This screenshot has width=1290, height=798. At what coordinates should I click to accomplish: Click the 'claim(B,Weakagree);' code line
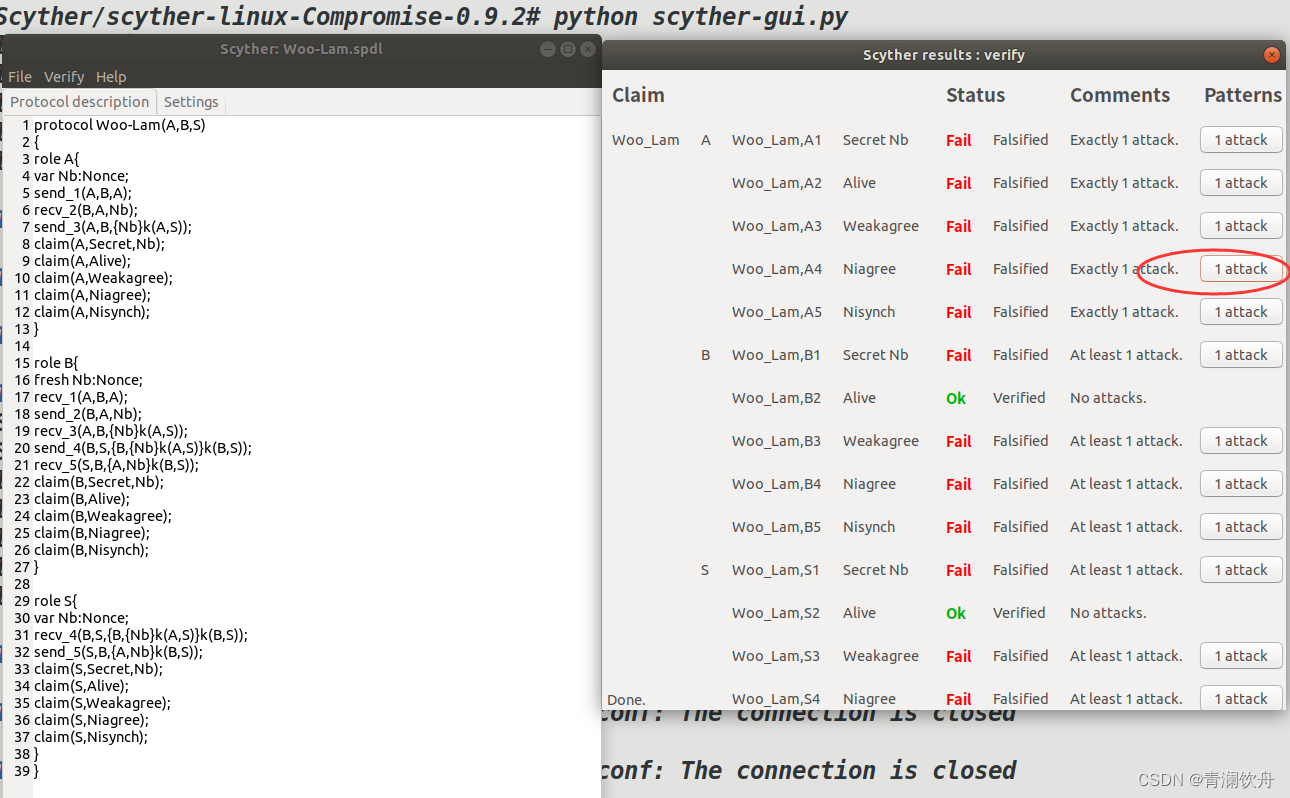[x=103, y=516]
